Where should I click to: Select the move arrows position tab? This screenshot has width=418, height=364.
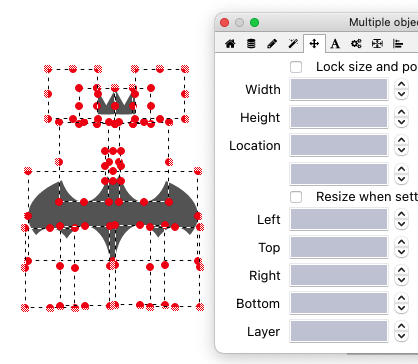(x=314, y=44)
